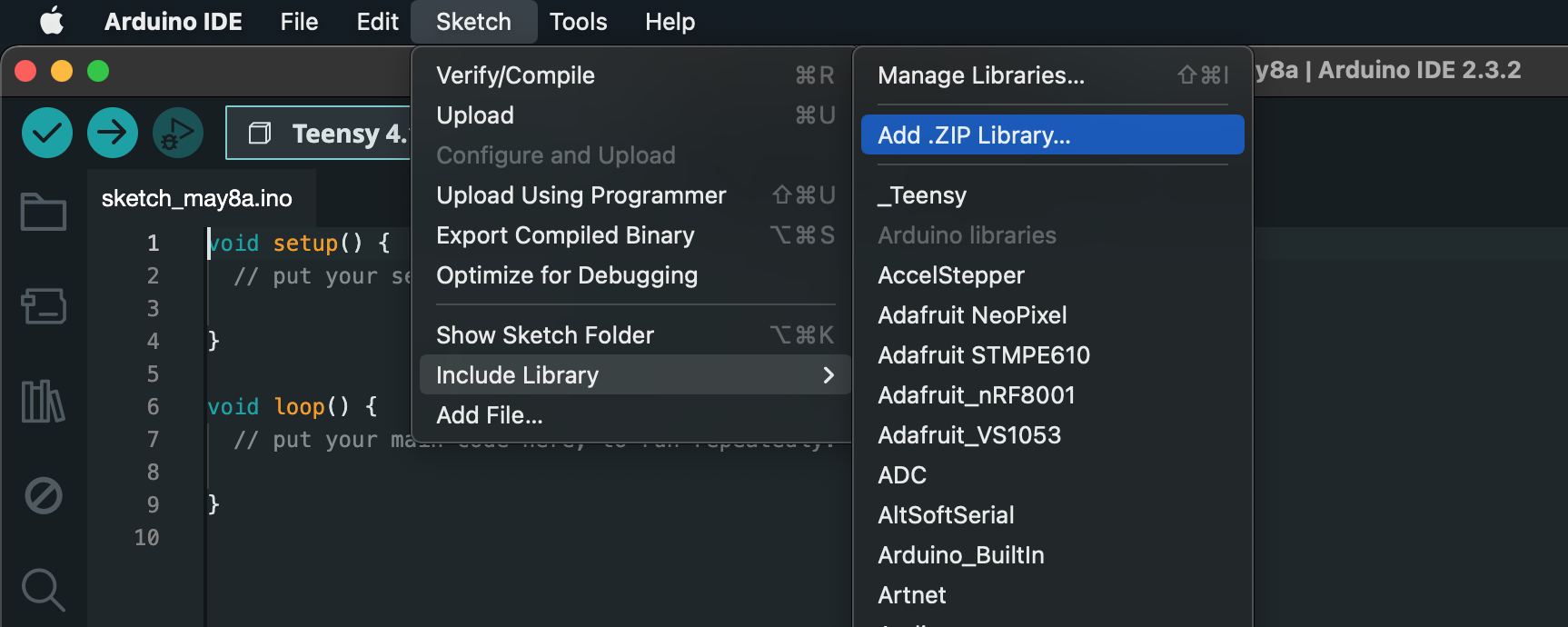
Task: Open the Search sidebar icon
Action: (x=44, y=589)
